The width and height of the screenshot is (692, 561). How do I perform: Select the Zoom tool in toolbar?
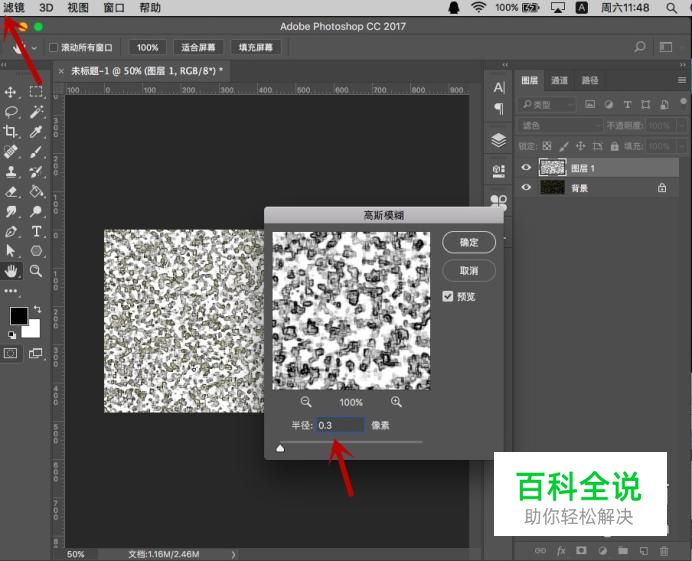coord(36,270)
